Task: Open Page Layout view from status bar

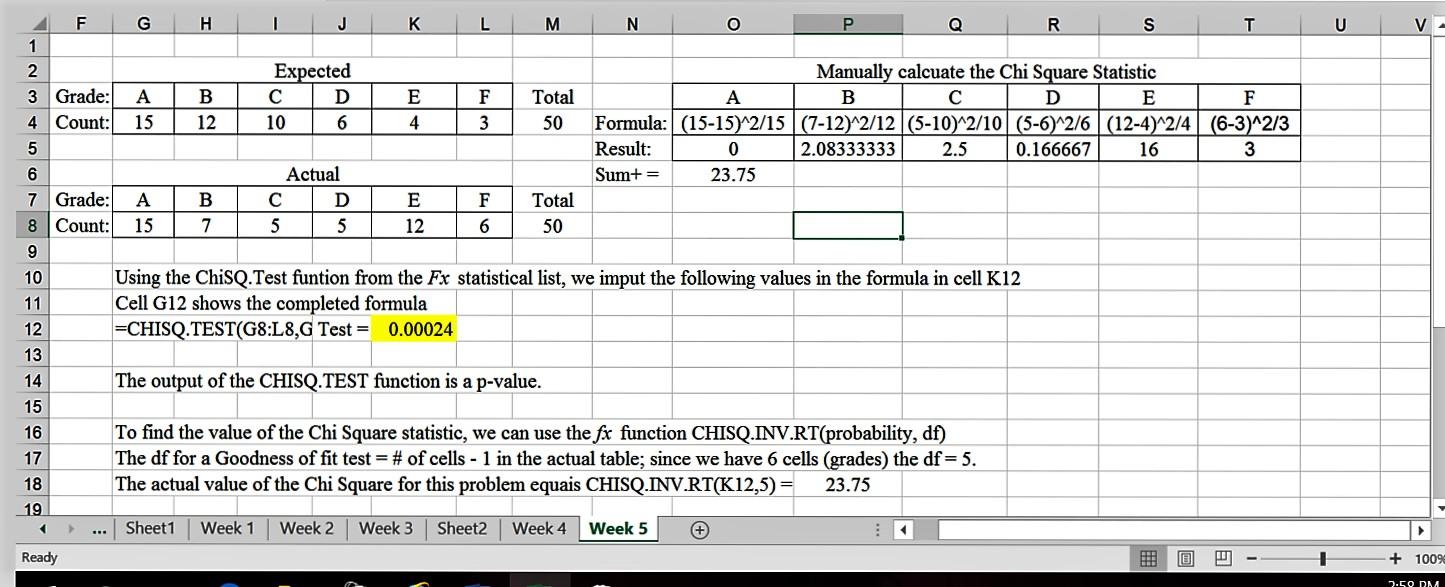Action: [x=1186, y=558]
